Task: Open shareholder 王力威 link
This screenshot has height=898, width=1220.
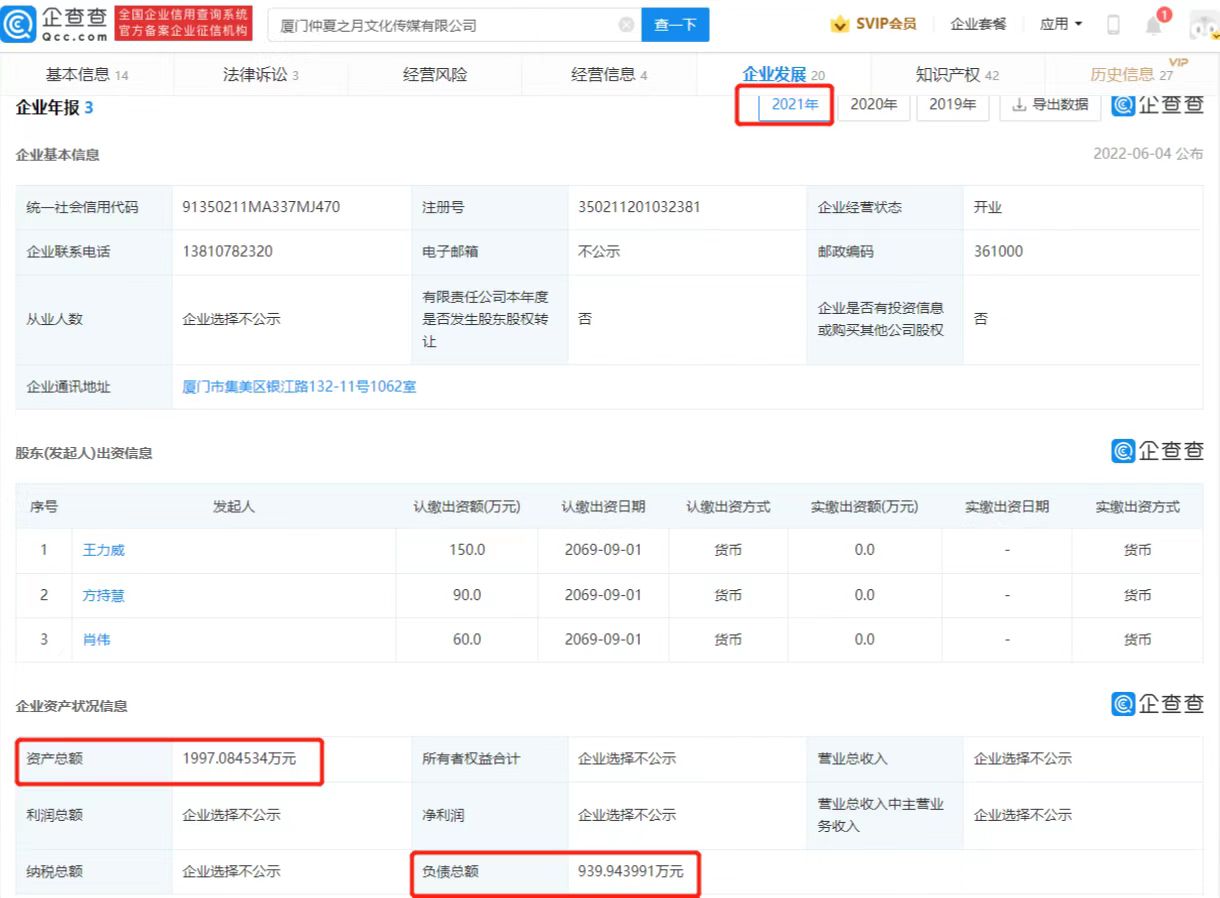Action: (104, 550)
